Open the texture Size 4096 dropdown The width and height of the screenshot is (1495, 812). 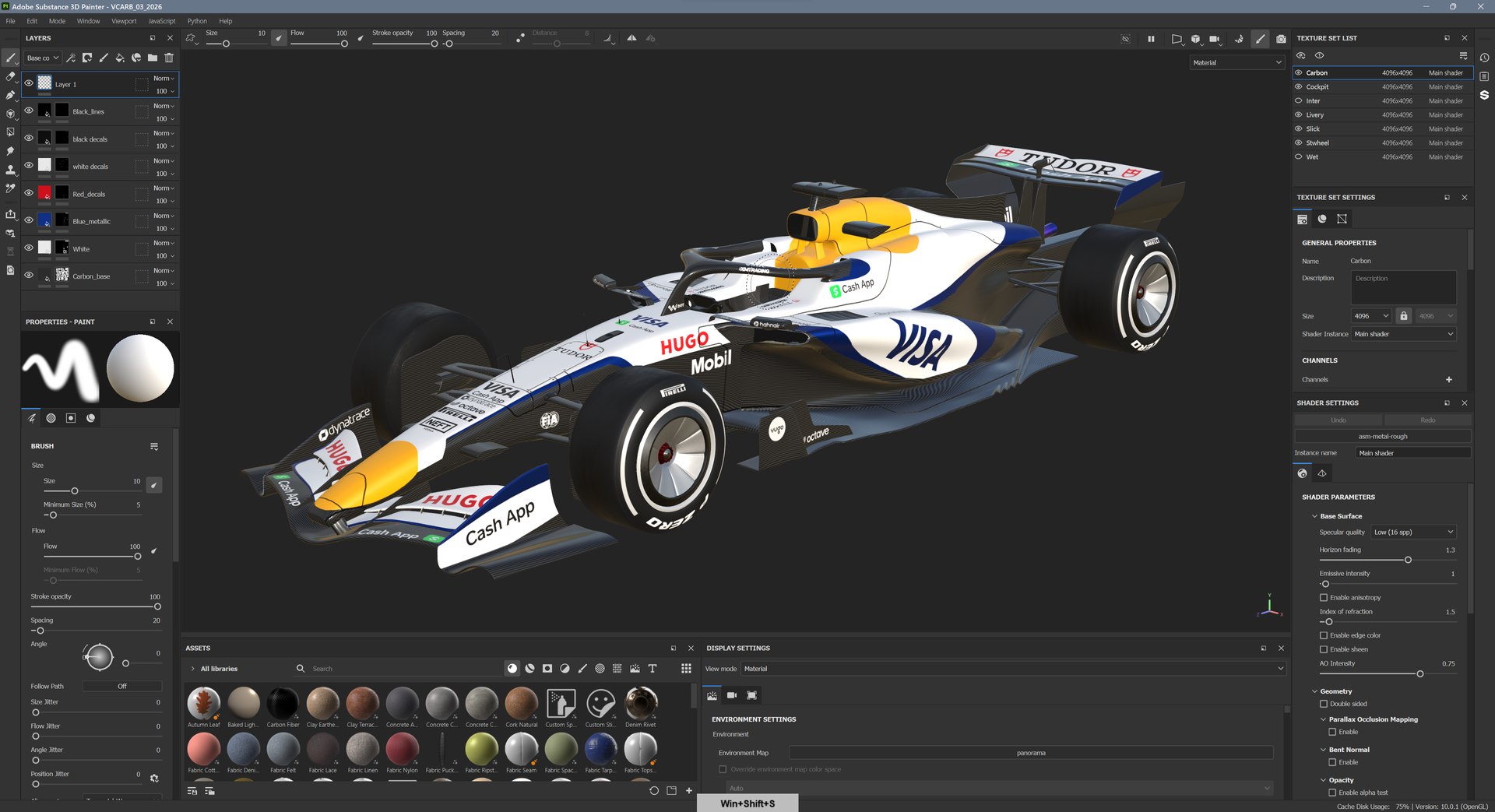click(x=1371, y=316)
